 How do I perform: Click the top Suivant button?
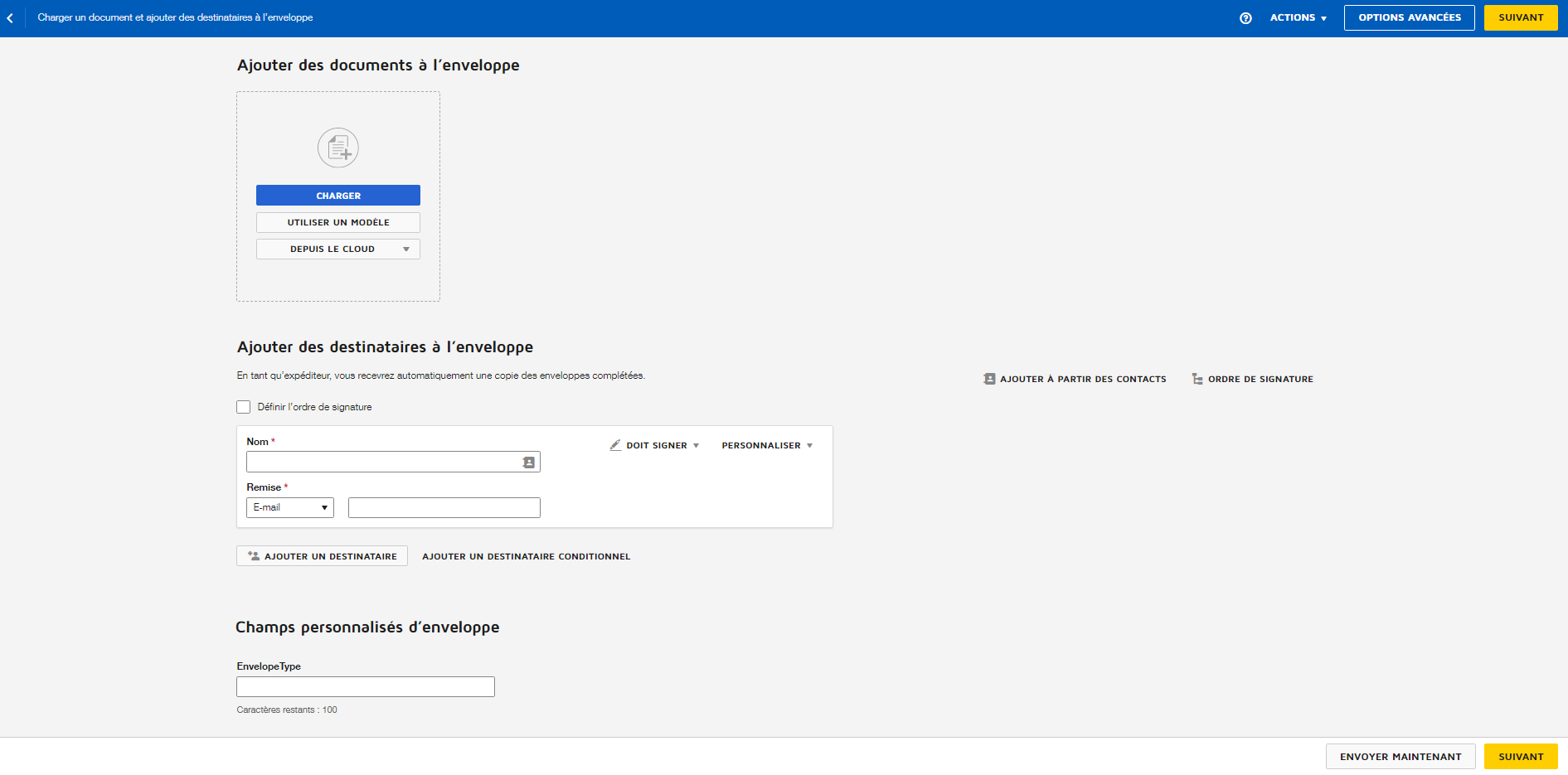pos(1521,17)
